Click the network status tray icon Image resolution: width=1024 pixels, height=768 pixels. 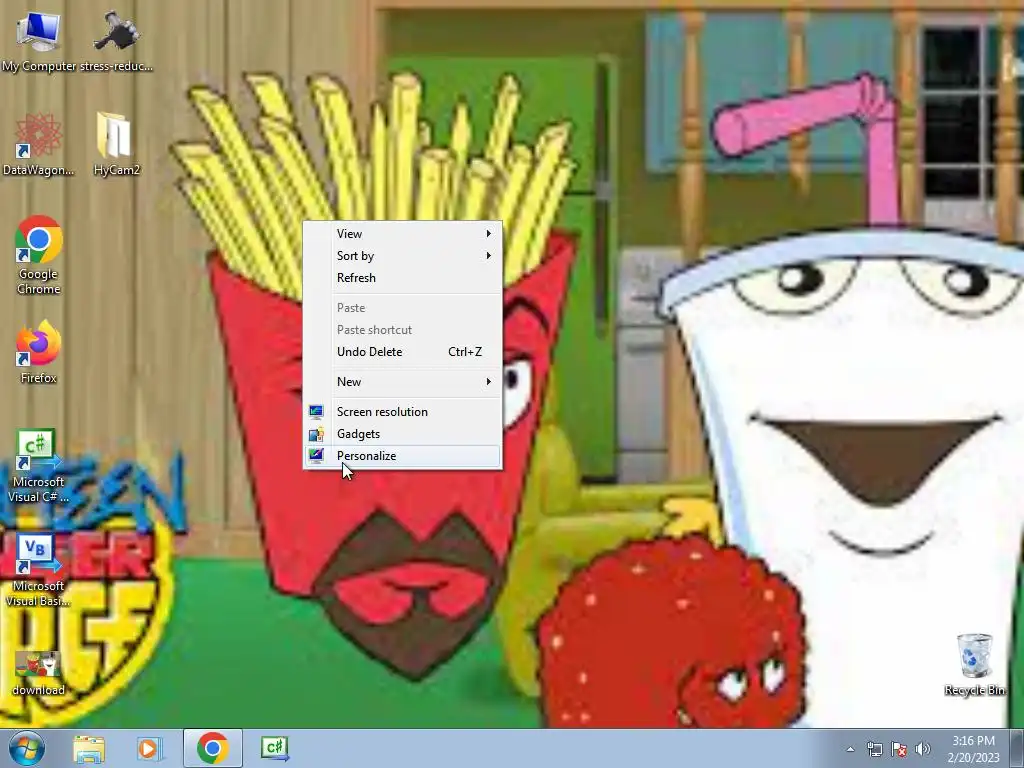click(x=874, y=749)
